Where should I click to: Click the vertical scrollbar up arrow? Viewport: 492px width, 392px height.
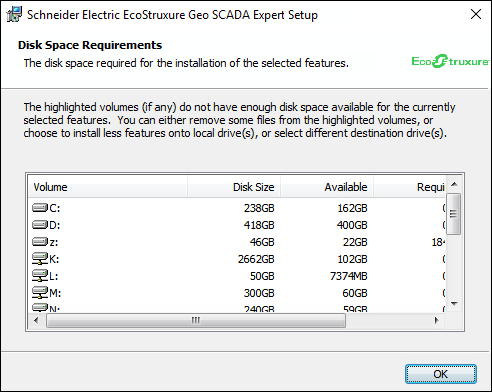[x=454, y=184]
